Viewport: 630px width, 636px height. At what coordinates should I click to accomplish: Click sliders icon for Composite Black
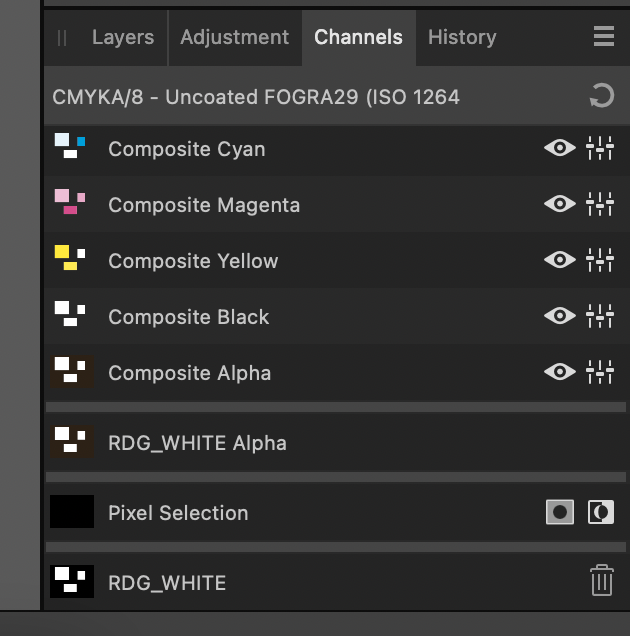tap(600, 316)
